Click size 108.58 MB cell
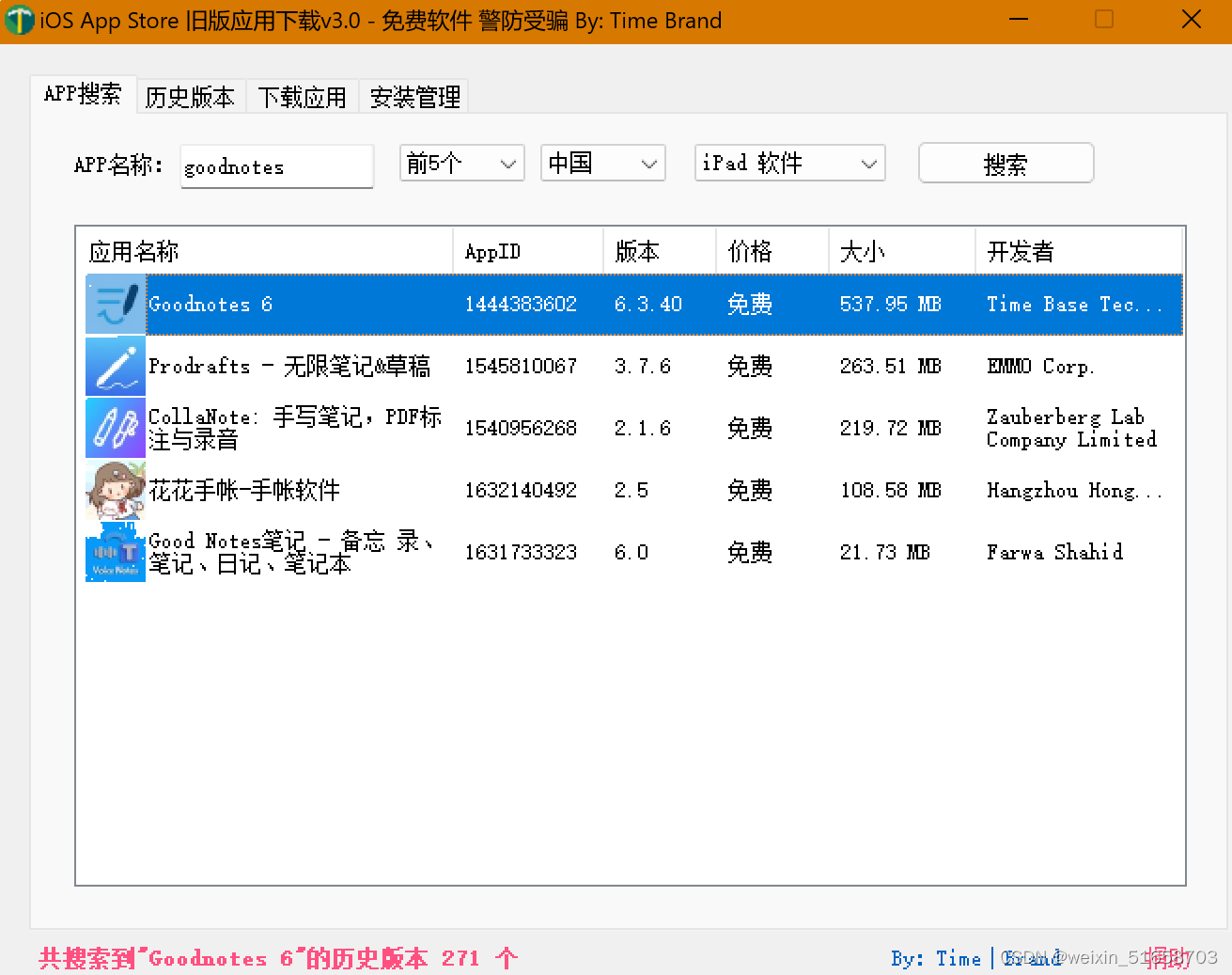1232x975 pixels. point(891,490)
